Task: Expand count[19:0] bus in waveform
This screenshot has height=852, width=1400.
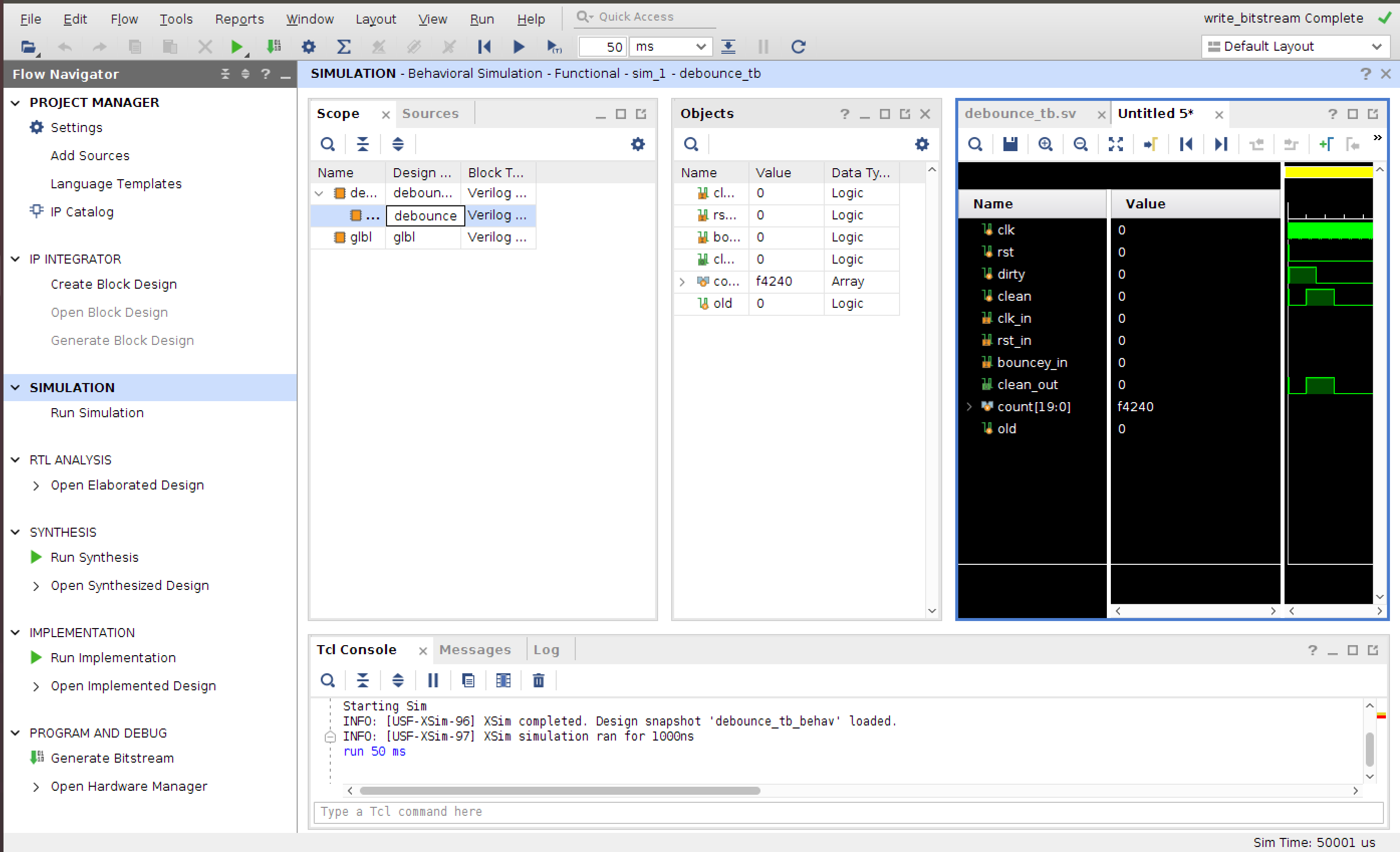Action: [969, 407]
